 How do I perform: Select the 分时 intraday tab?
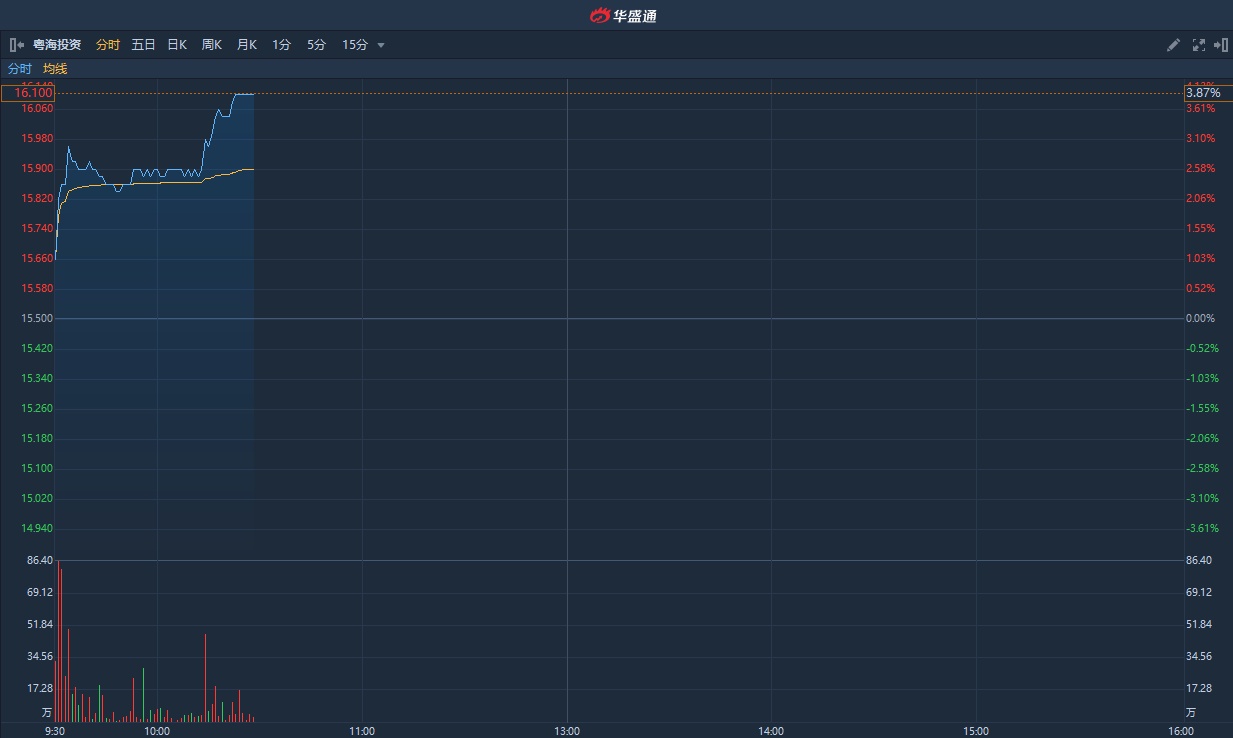pos(107,45)
